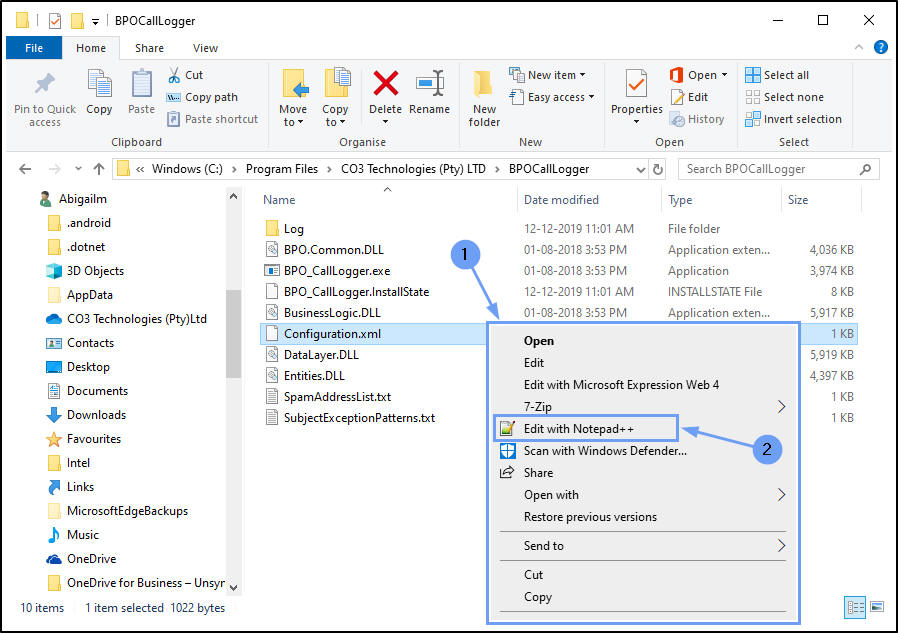The height and width of the screenshot is (633, 898).
Task: Switch to details view layout icon
Action: [x=856, y=607]
